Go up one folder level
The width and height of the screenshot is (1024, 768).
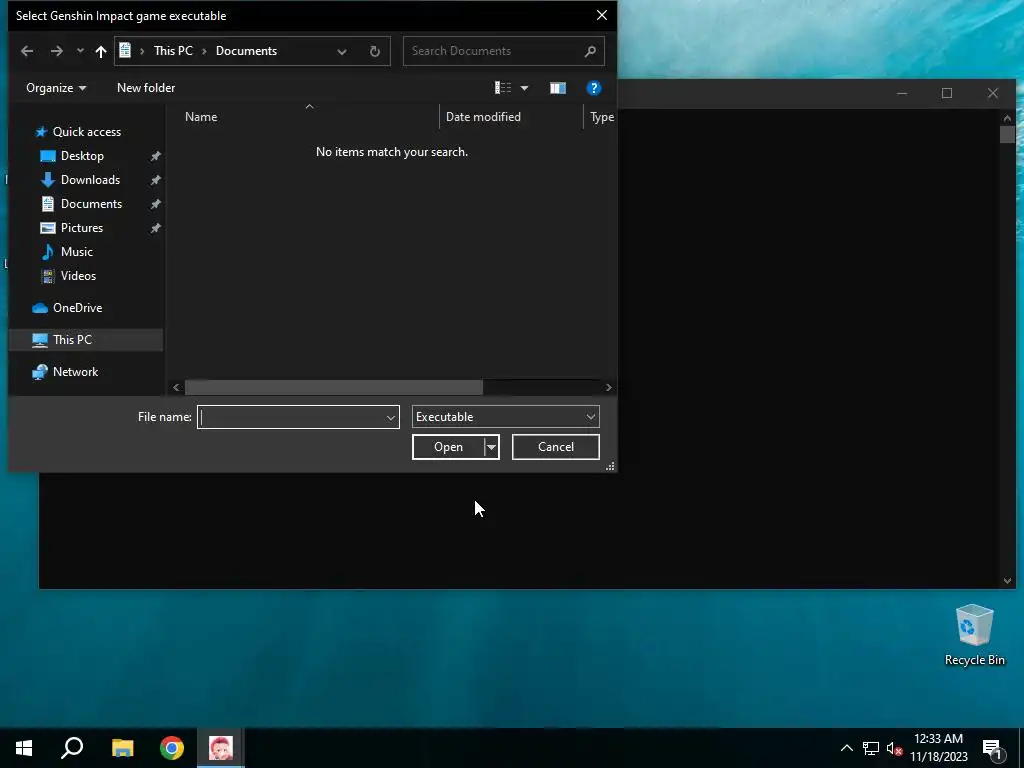pos(101,51)
